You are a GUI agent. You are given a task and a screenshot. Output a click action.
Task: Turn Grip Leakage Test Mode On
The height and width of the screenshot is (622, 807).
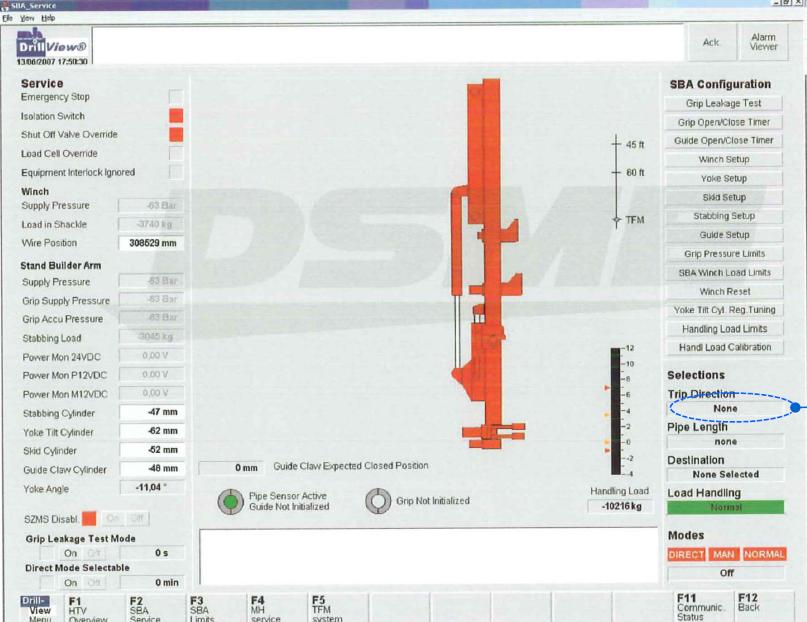pos(71,553)
